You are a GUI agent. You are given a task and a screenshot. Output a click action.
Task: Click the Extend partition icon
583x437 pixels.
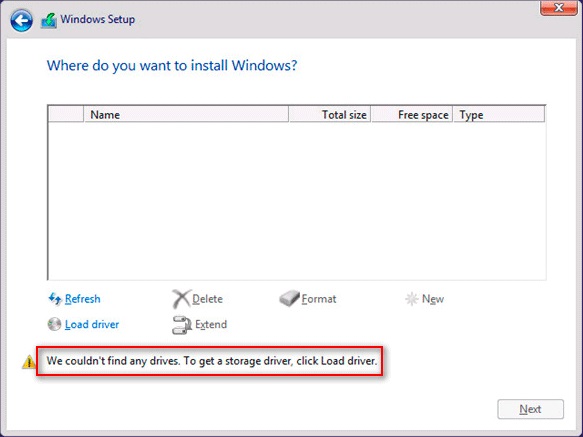click(x=182, y=325)
